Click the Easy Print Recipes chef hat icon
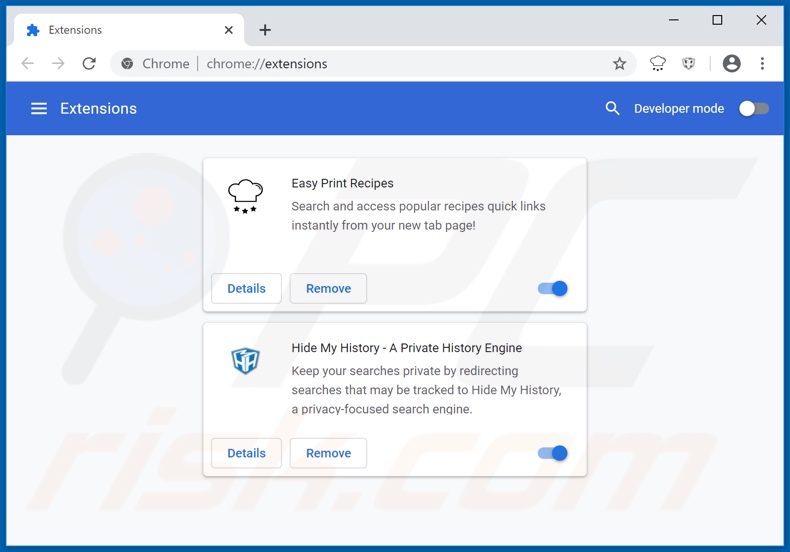 (245, 196)
